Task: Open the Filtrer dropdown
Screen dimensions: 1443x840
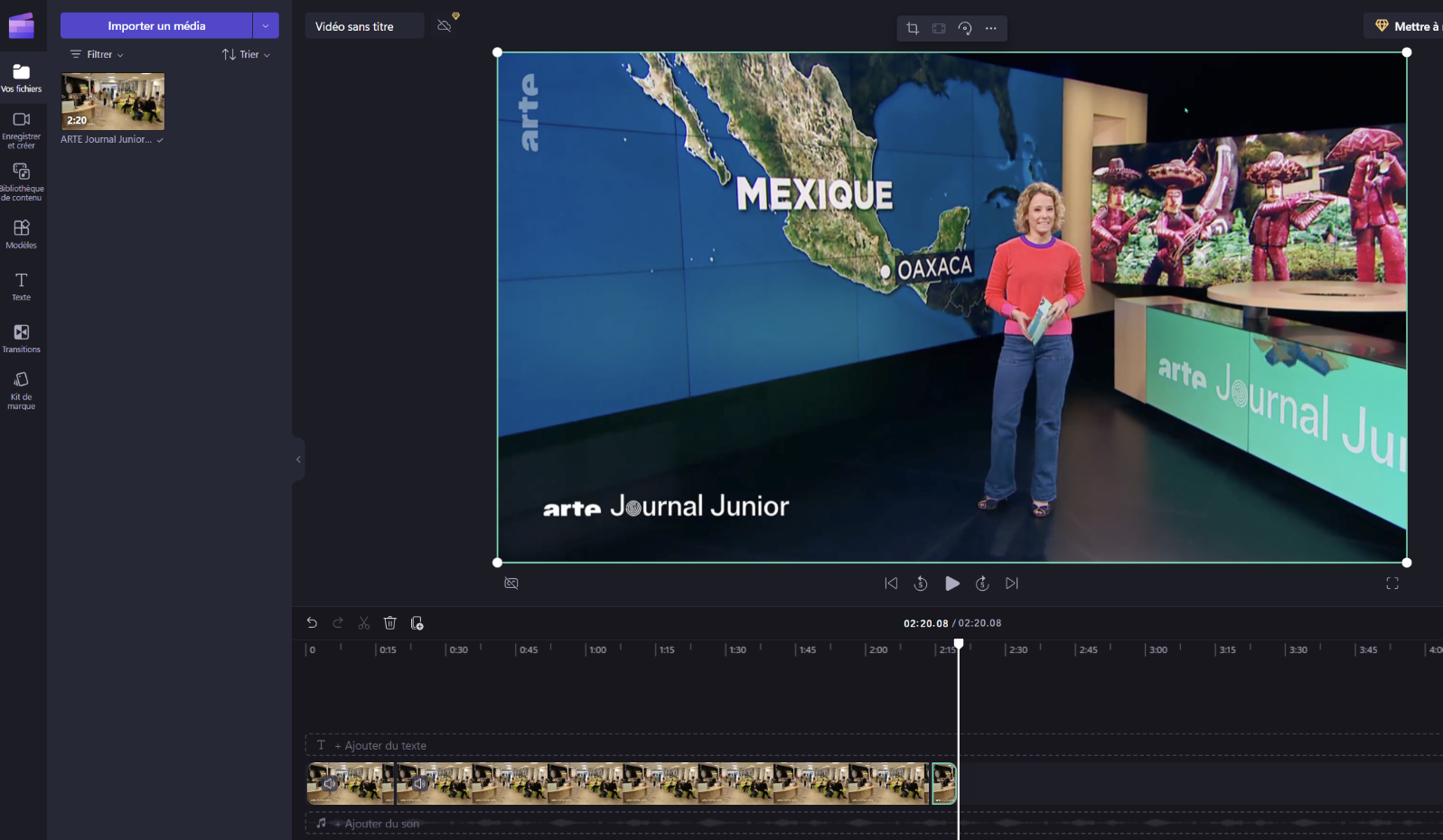Action: point(97,54)
